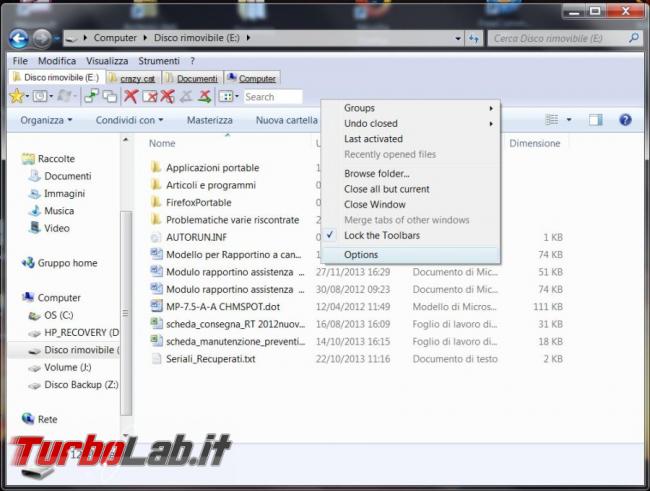650x491 pixels.
Task: Click the Back navigation arrow button
Action: tap(19, 39)
